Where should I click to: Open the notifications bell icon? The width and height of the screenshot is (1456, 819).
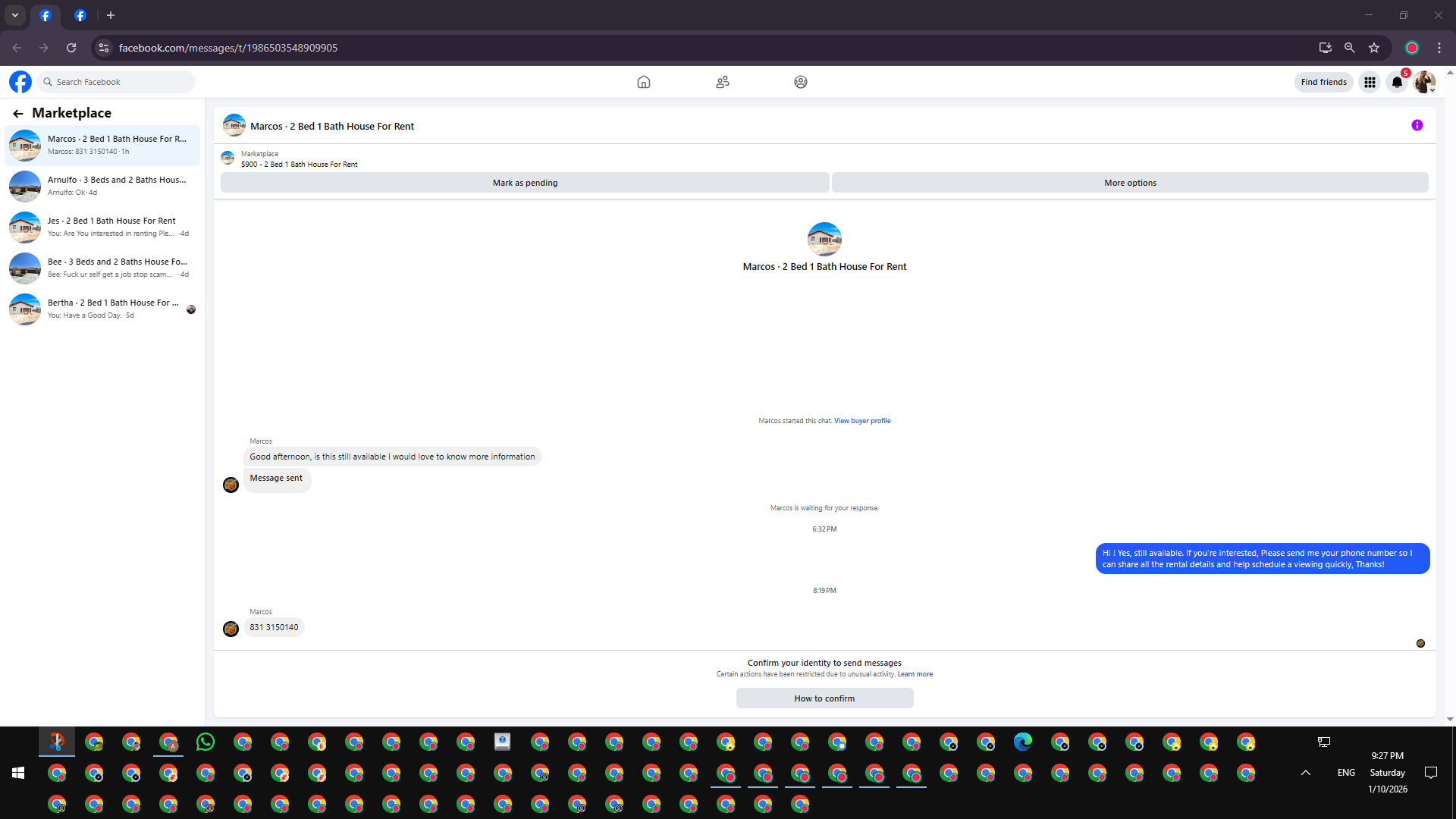1396,82
